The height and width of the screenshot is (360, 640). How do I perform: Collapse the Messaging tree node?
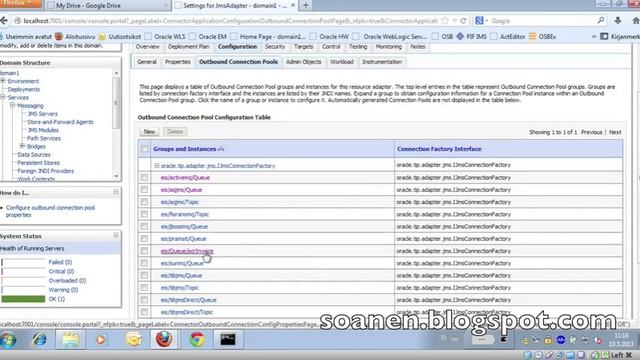13,105
